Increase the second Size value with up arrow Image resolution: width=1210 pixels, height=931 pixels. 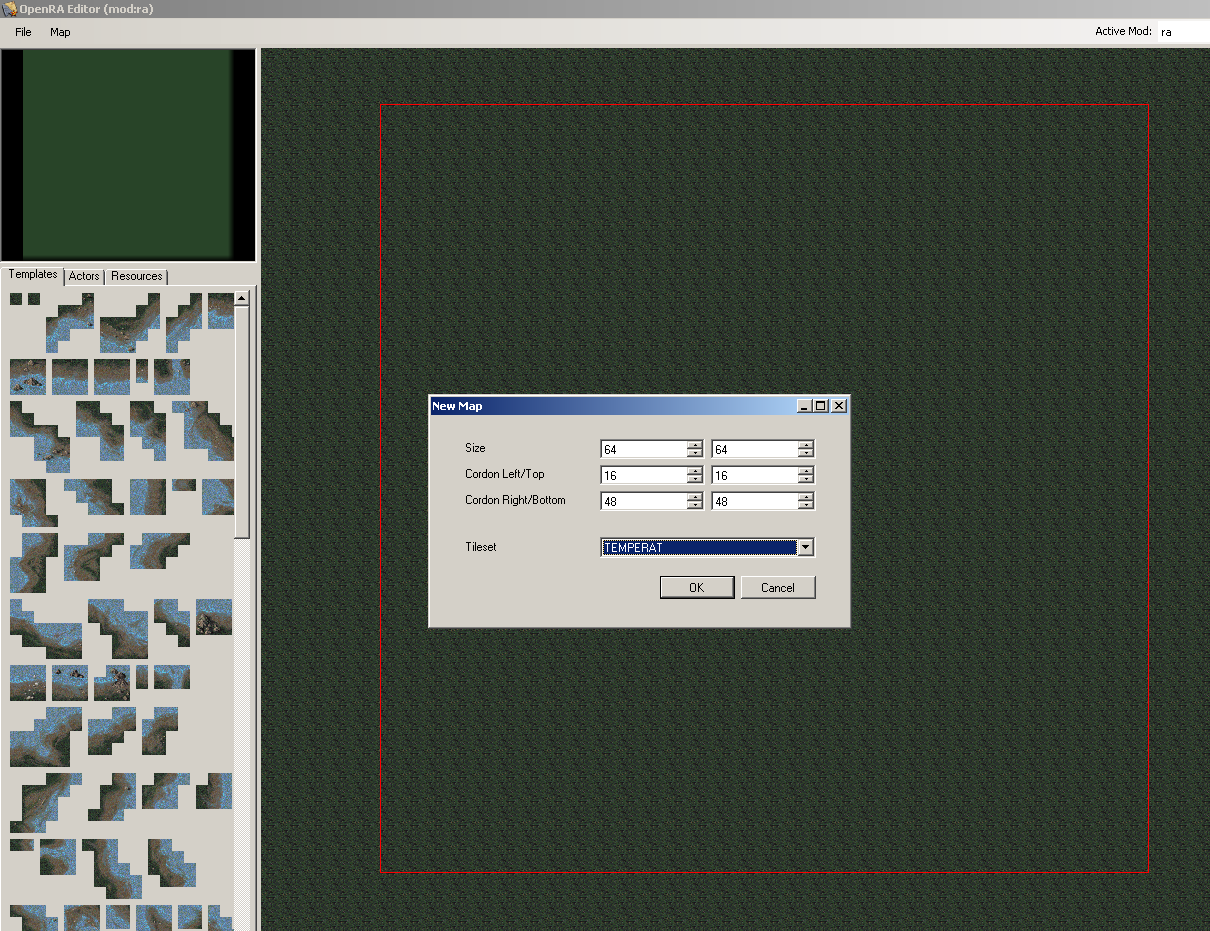(x=806, y=445)
